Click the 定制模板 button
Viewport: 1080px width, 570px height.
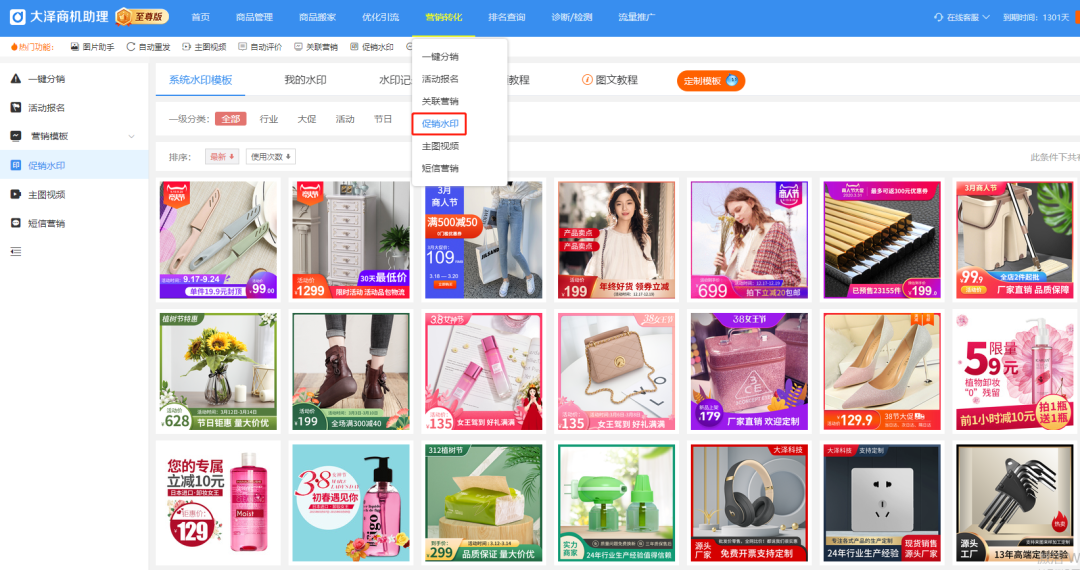pos(711,81)
